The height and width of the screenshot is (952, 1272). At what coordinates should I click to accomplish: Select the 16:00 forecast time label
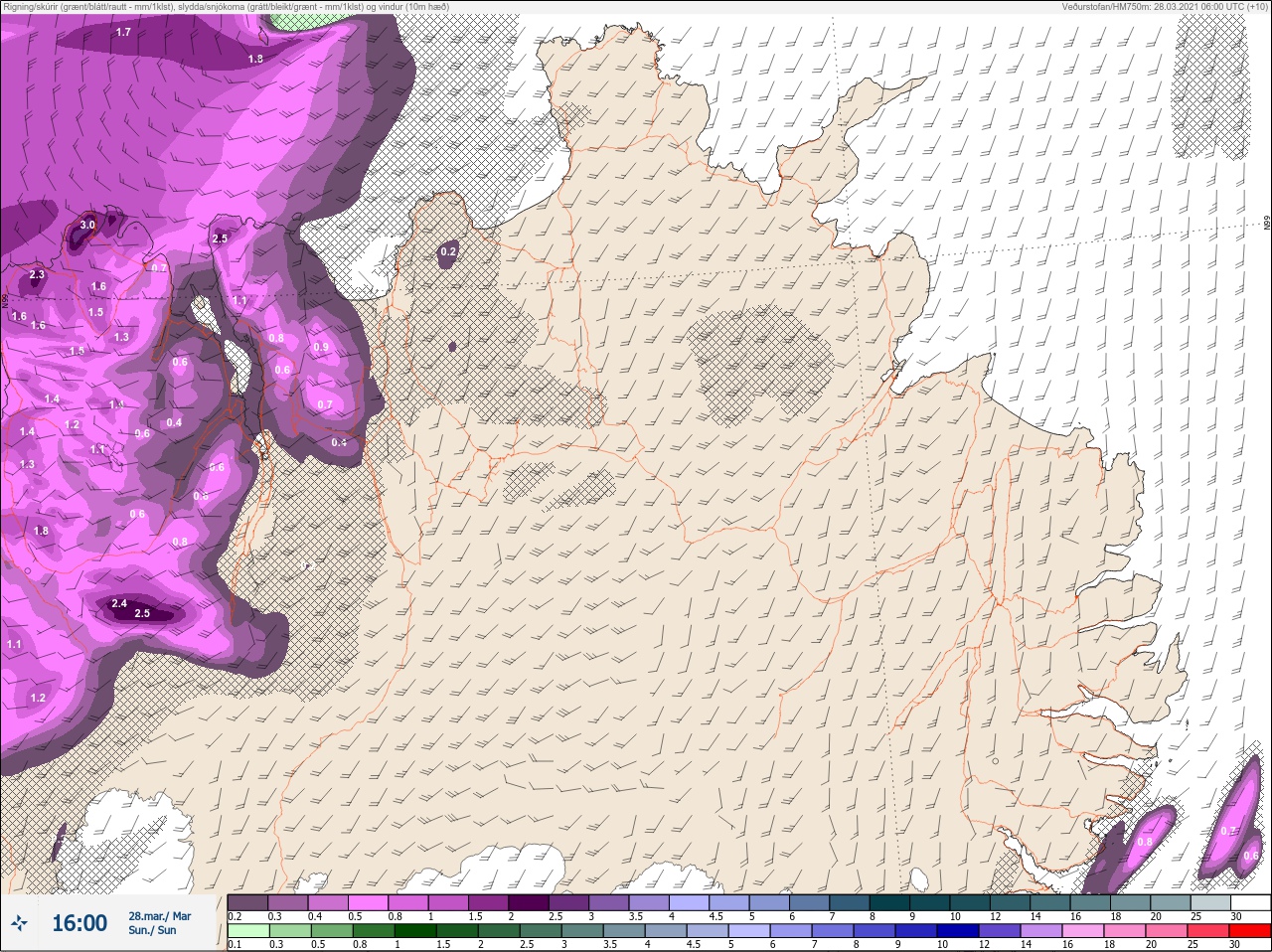point(79,923)
